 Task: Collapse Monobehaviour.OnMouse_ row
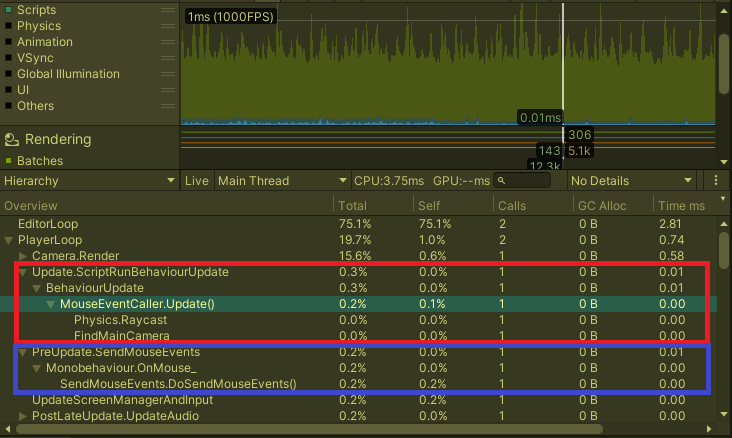pyautogui.click(x=36, y=368)
